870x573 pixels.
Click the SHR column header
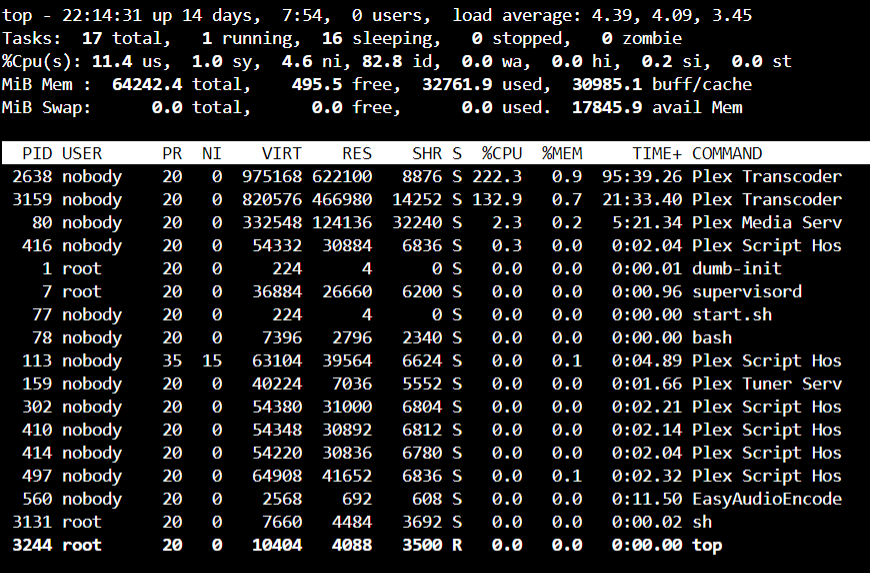tap(427, 153)
